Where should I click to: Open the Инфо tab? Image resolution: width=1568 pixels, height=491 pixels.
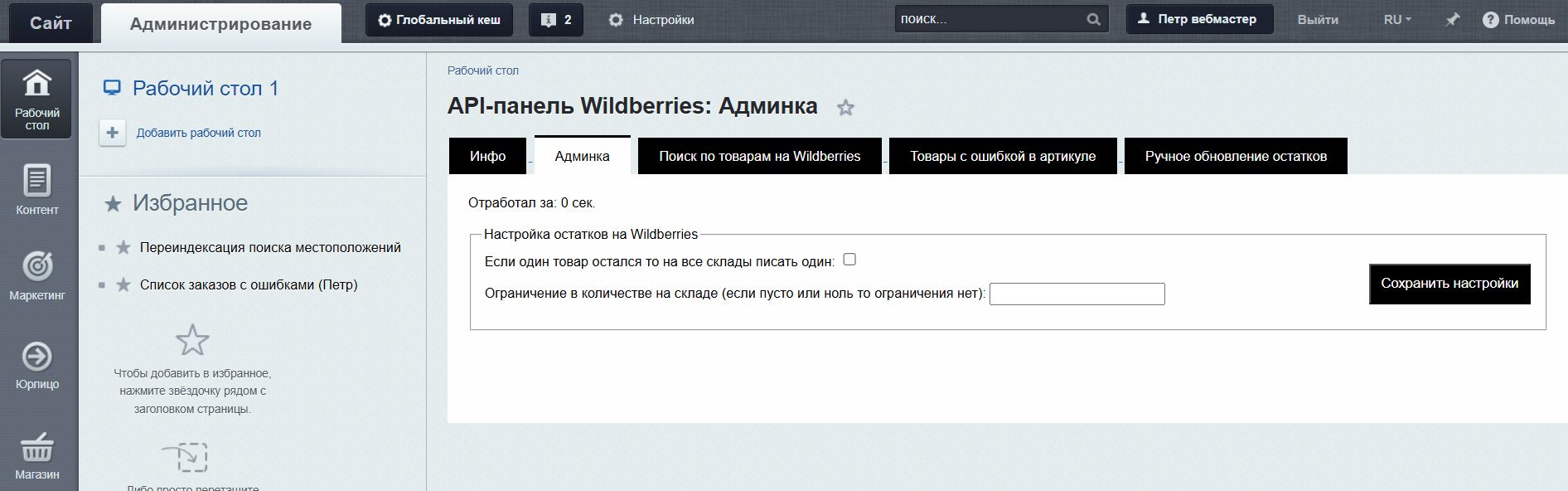pyautogui.click(x=487, y=156)
